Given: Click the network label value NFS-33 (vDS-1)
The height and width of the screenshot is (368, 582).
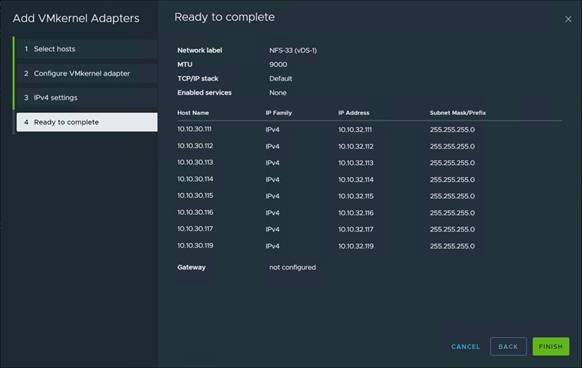Looking at the screenshot, I should (293, 51).
